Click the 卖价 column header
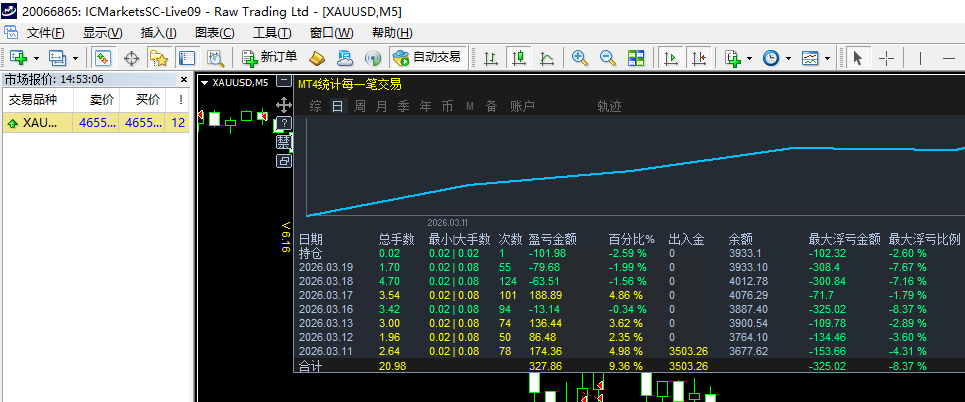This screenshot has height=402, width=965. tap(96, 100)
